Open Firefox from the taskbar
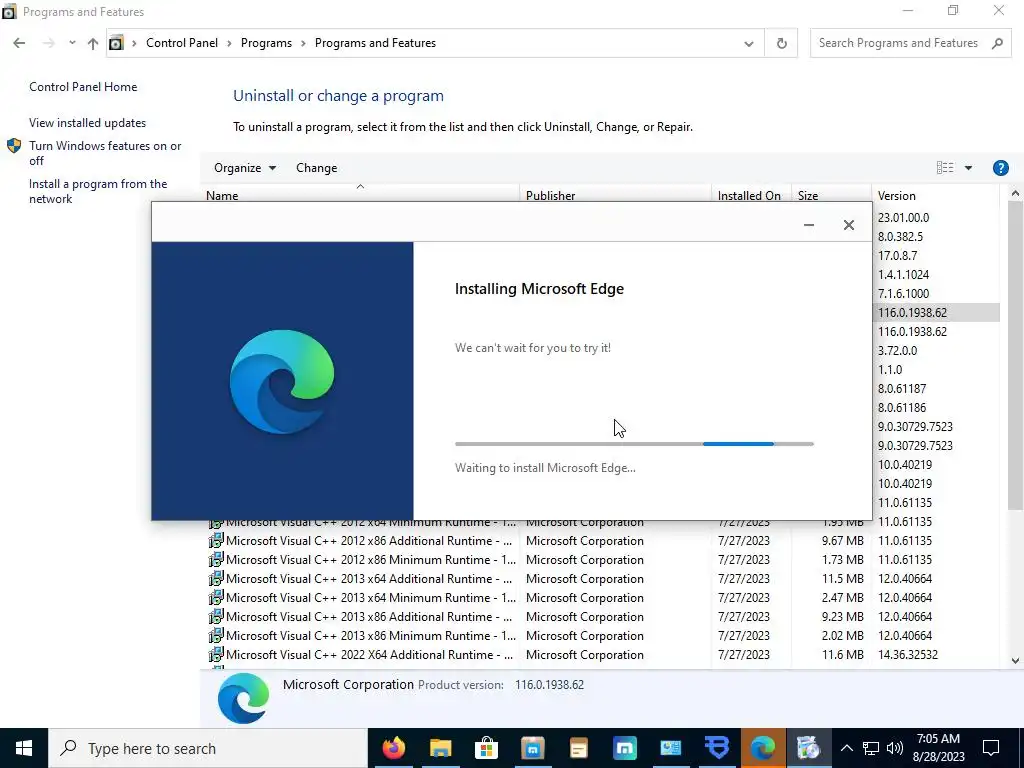This screenshot has height=768, width=1024. [394, 748]
